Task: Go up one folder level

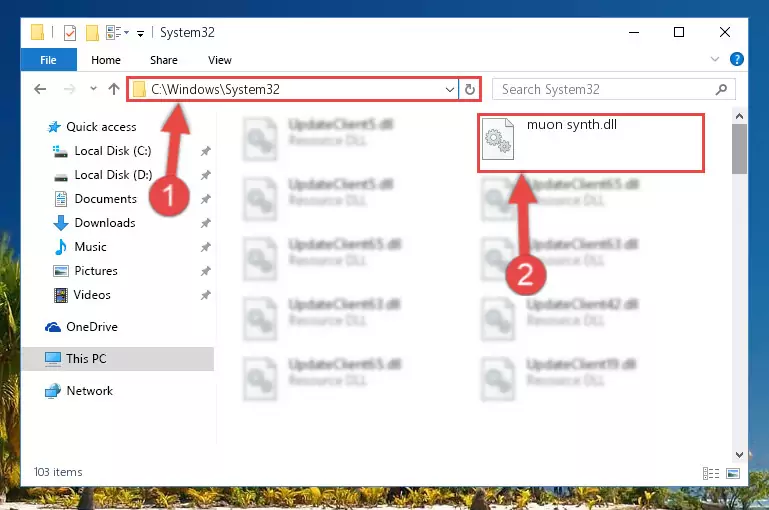Action: (114, 89)
